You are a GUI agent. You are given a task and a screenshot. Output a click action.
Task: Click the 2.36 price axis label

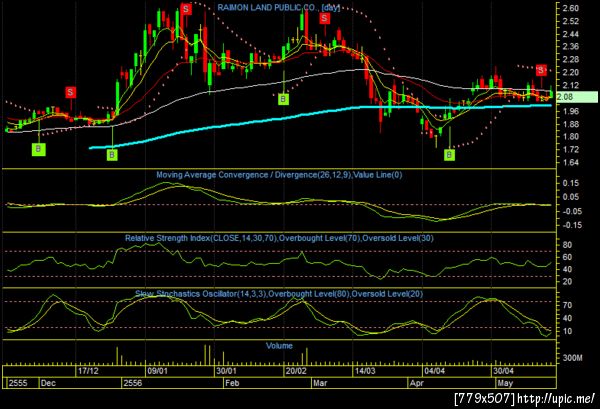[x=570, y=47]
